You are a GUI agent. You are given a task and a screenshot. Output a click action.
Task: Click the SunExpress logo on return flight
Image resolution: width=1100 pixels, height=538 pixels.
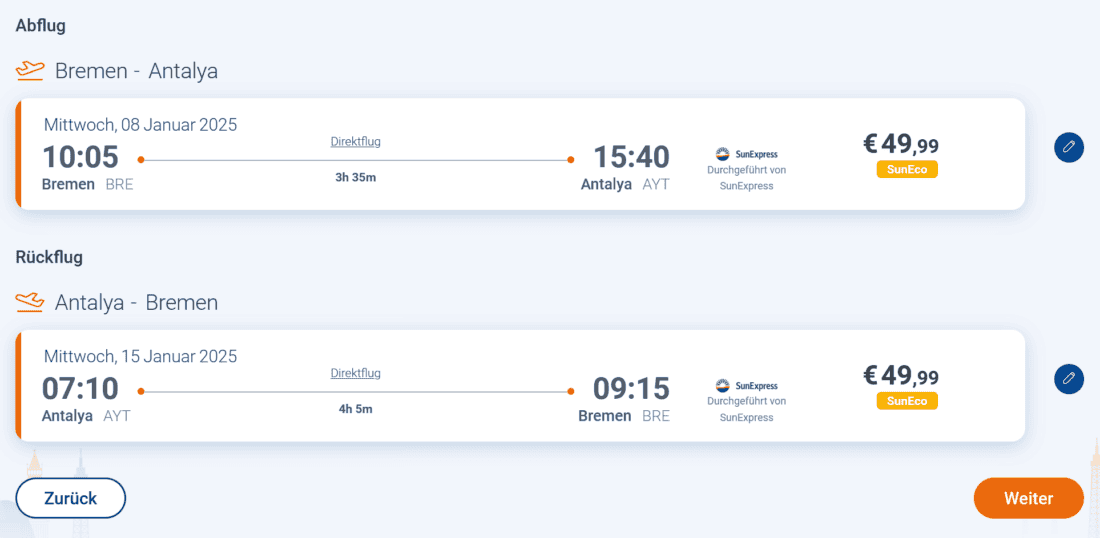746,385
